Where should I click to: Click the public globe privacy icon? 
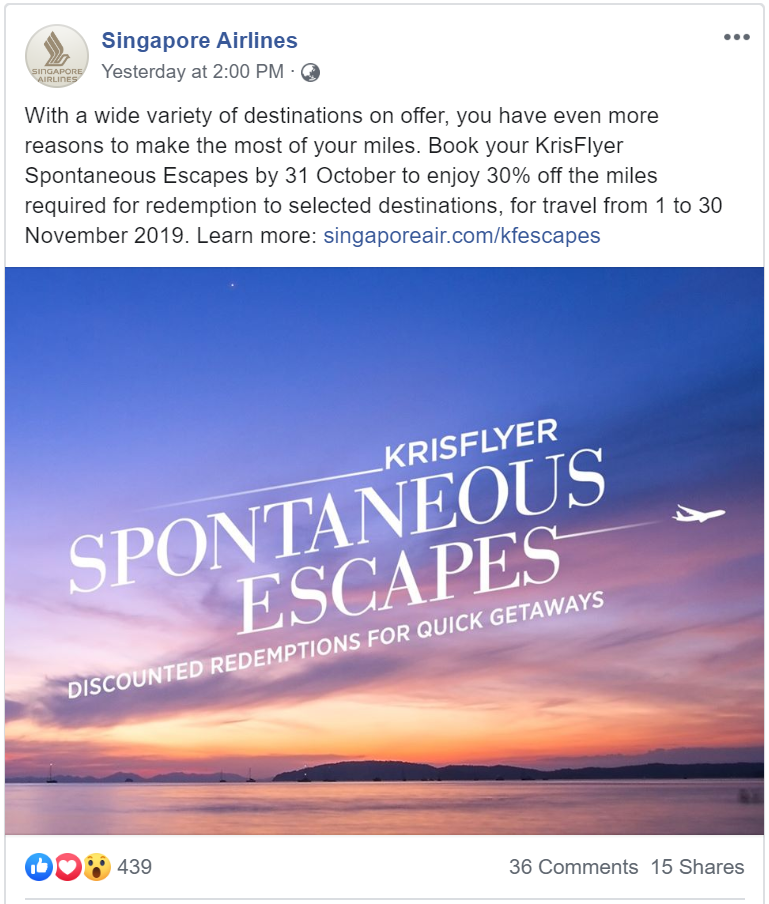coord(310,72)
